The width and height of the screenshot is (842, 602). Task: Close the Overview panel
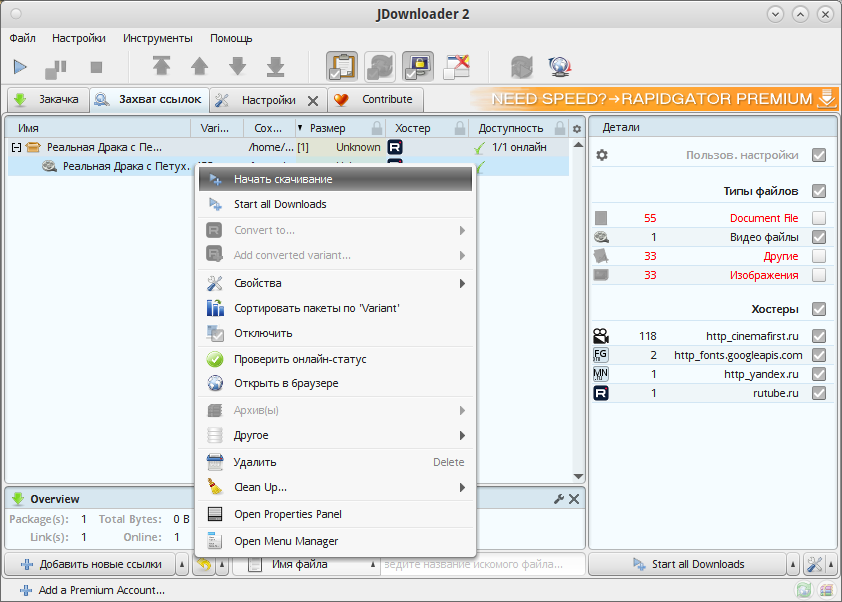tap(574, 499)
